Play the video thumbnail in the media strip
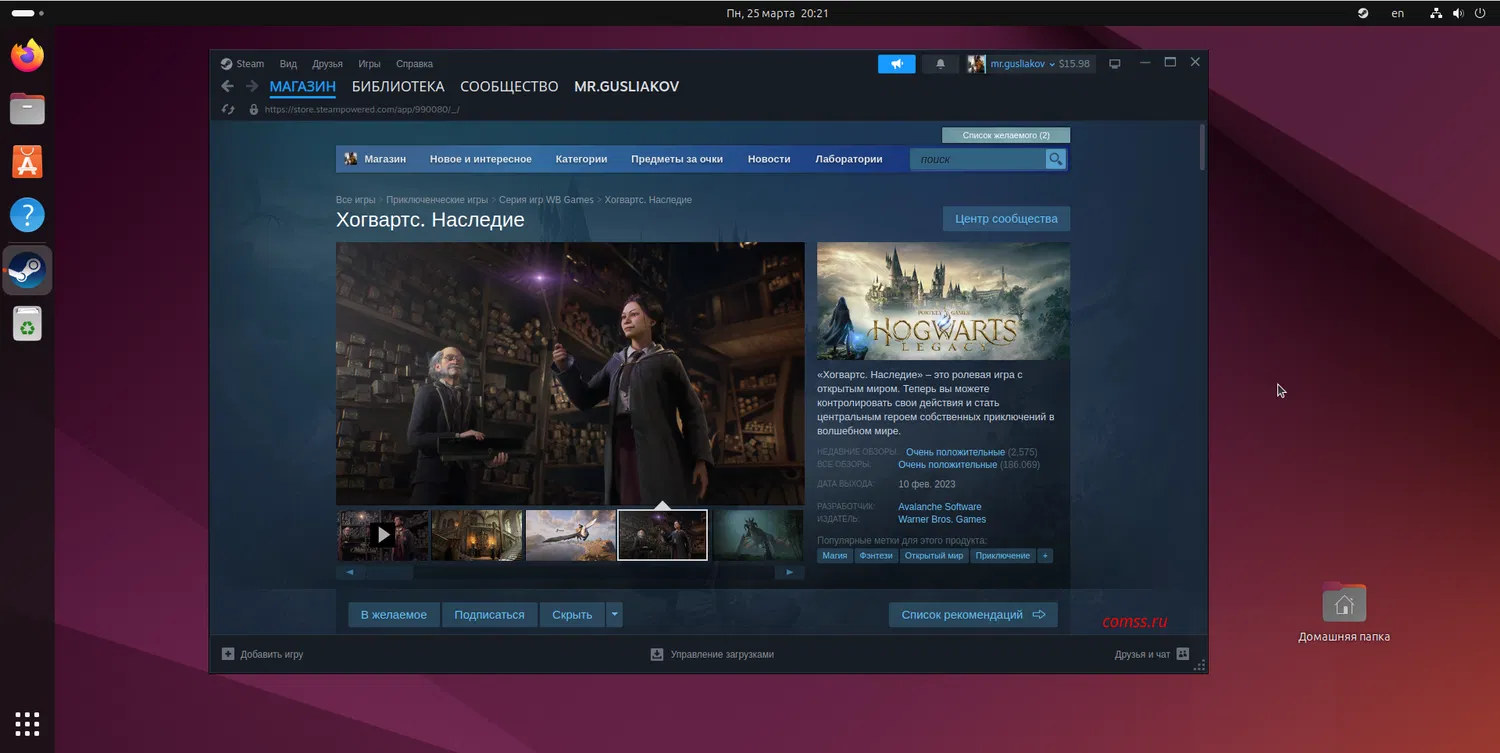1500x753 pixels. pyautogui.click(x=383, y=535)
